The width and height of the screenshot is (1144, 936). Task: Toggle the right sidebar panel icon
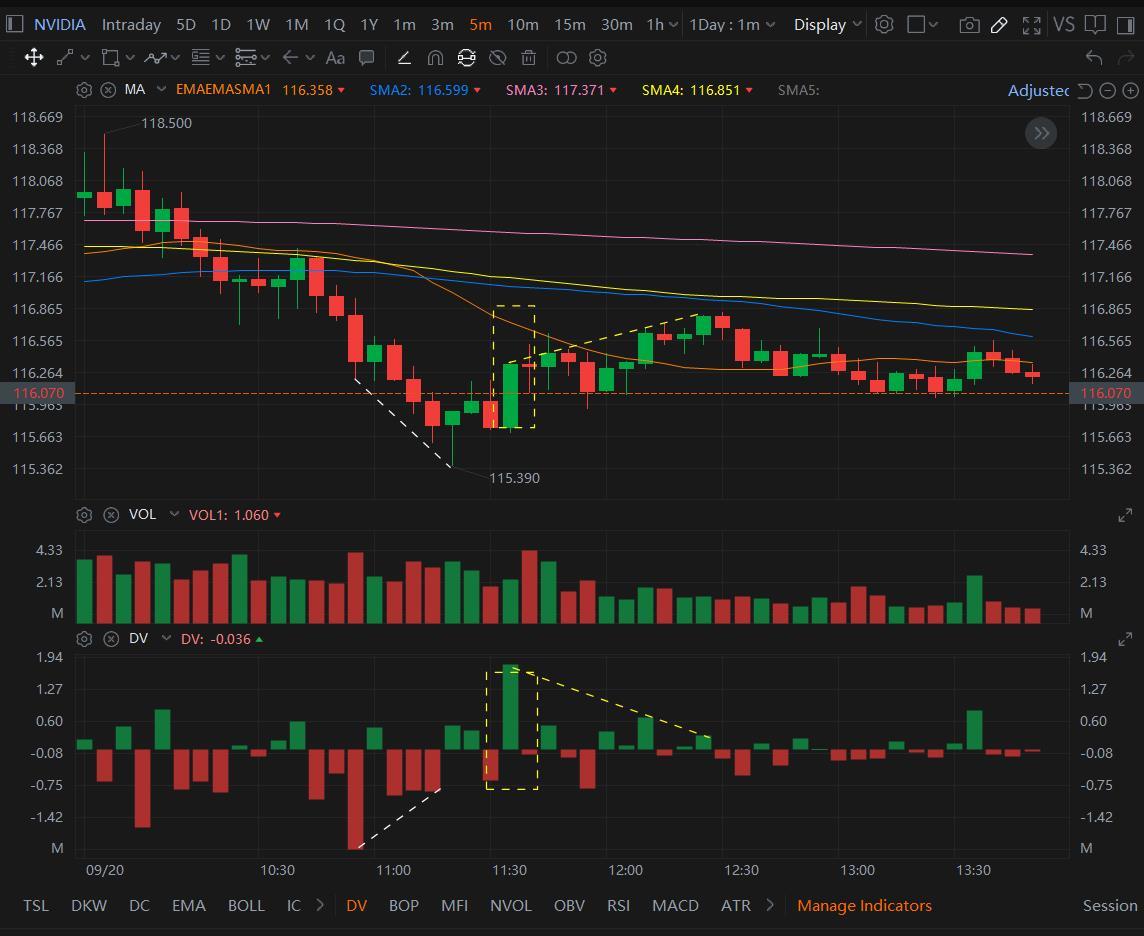point(1126,25)
